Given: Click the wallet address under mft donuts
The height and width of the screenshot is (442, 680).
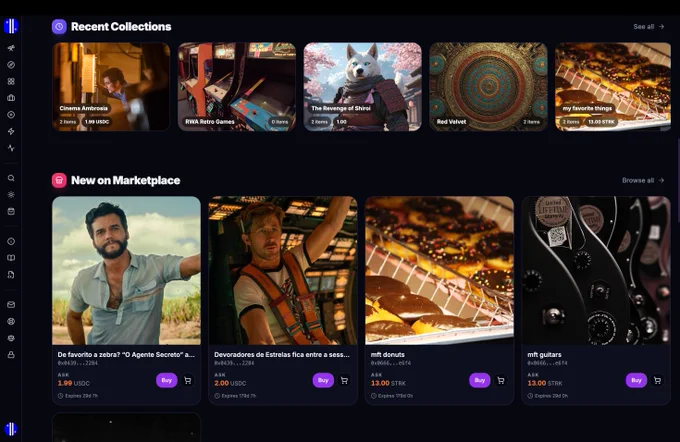Looking at the screenshot, I should pos(391,363).
